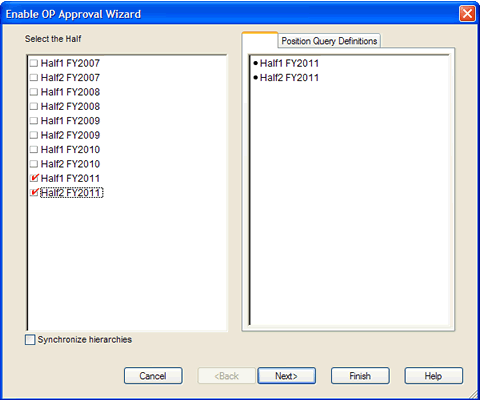Uncheck the Half2 FY2011 checkbox
The width and height of the screenshot is (480, 400).
point(34,192)
